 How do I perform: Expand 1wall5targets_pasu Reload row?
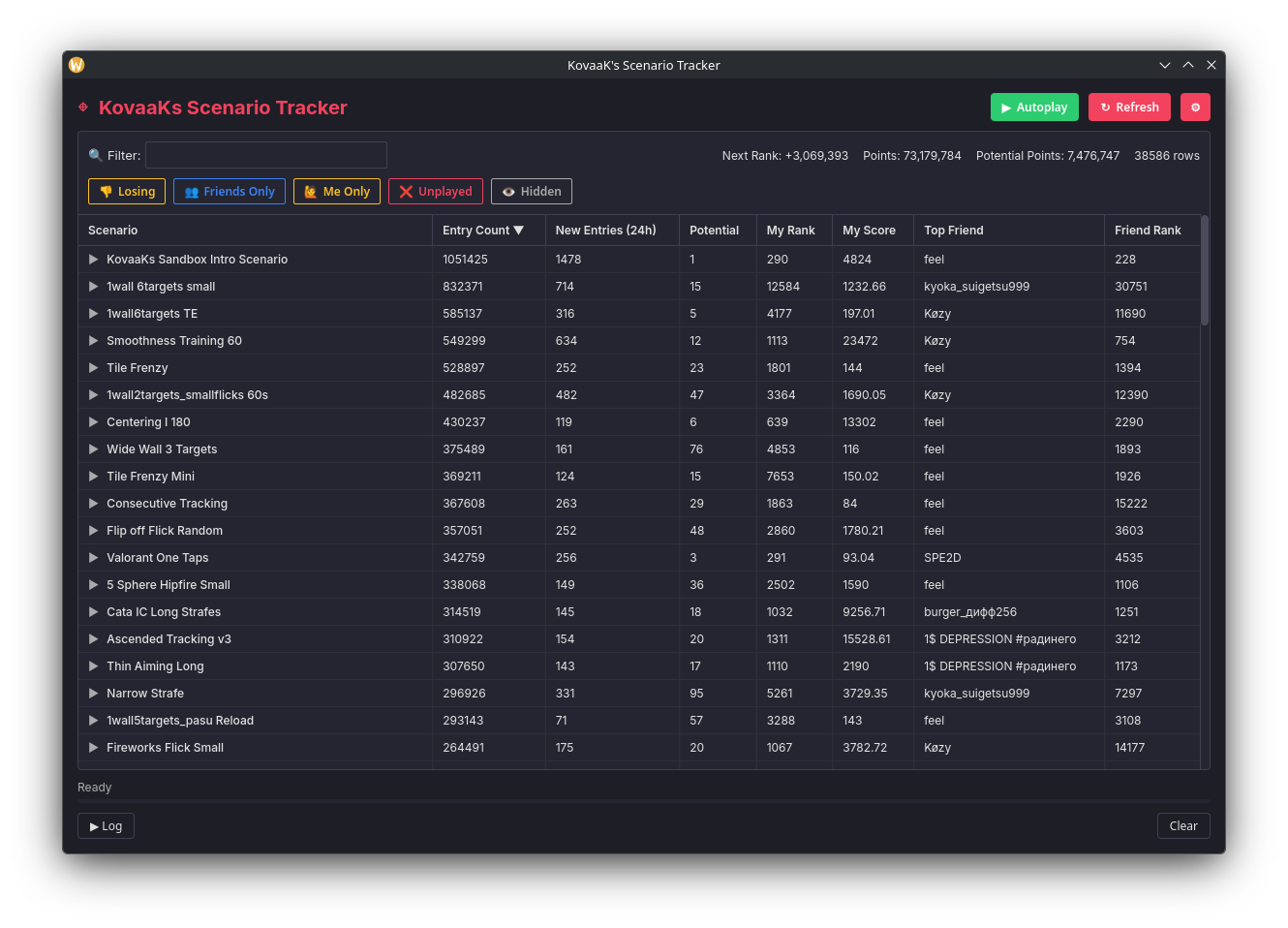coord(94,721)
